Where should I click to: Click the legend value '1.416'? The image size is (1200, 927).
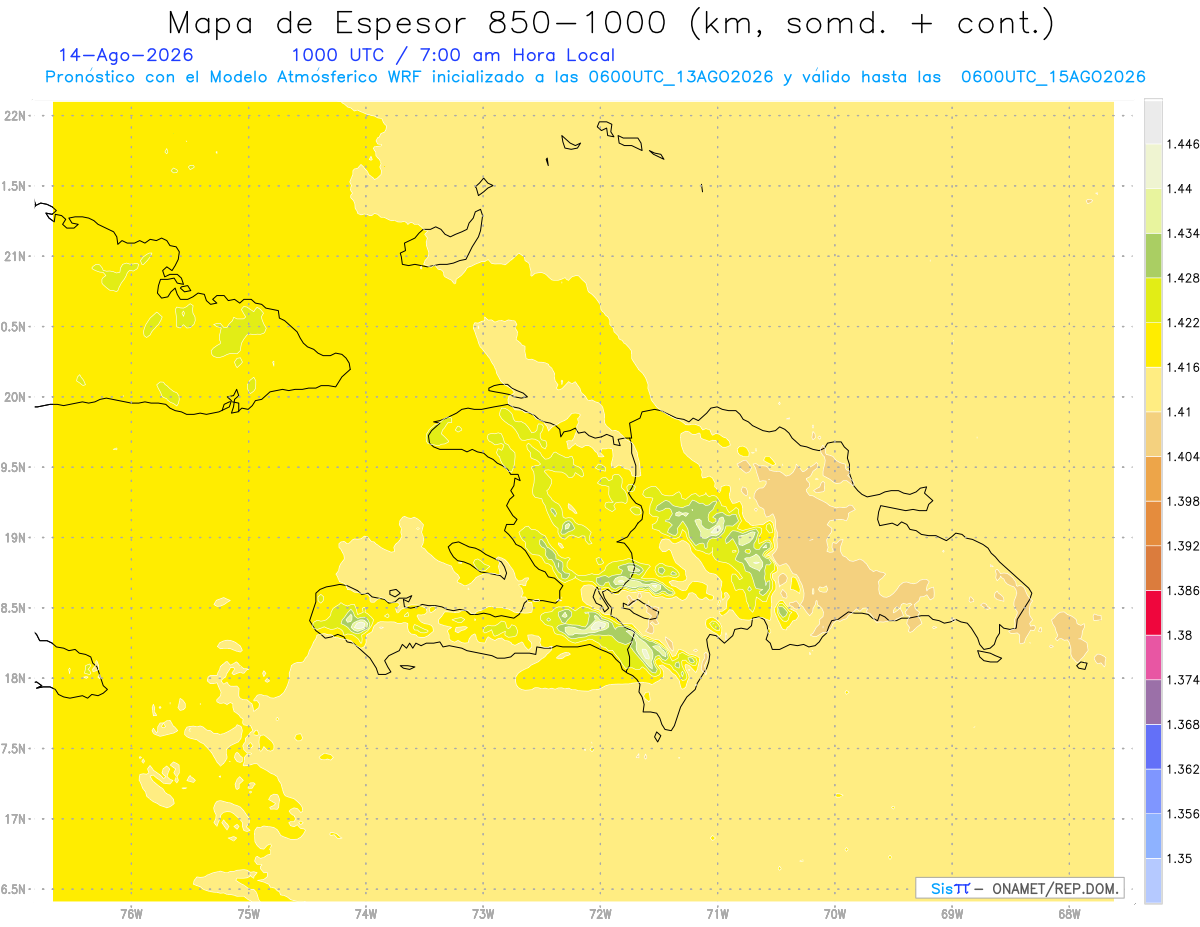(1183, 368)
